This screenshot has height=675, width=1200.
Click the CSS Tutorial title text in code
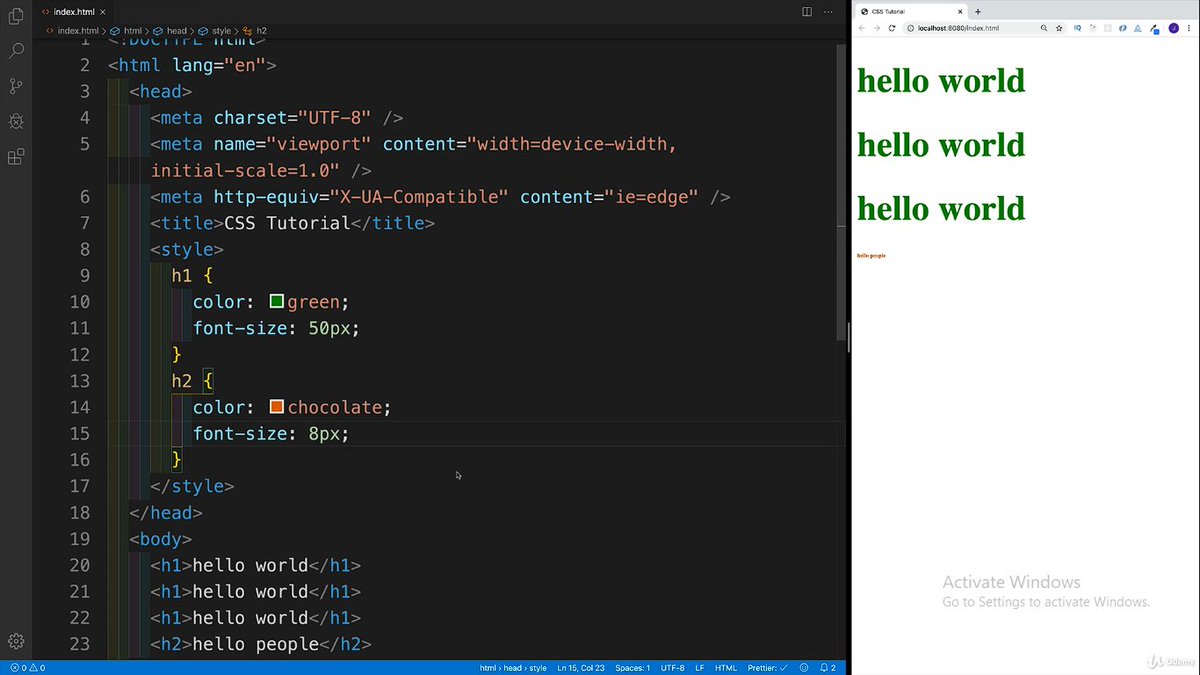click(287, 223)
